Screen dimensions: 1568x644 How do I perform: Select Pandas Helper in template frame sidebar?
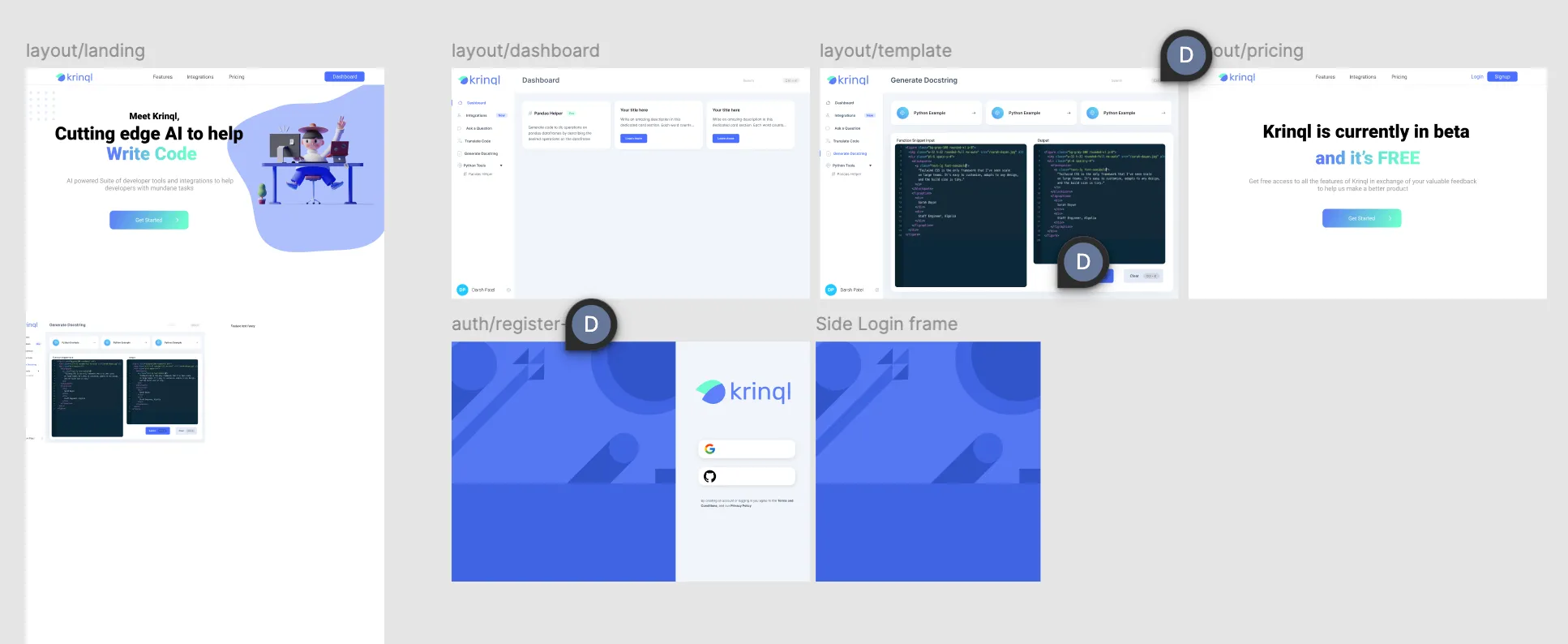pyautogui.click(x=848, y=174)
